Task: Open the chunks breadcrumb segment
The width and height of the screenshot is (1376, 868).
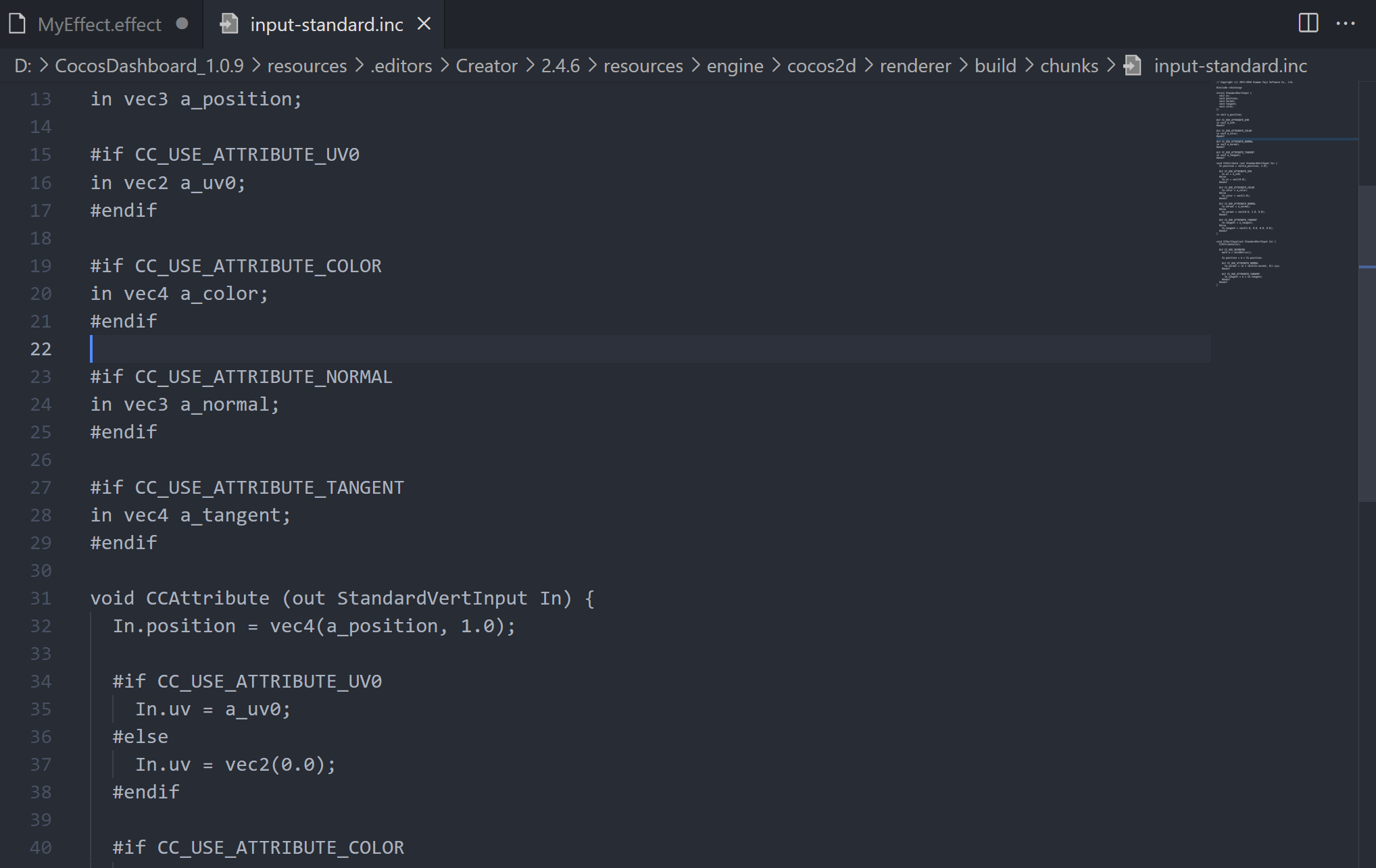Action: pos(1069,66)
